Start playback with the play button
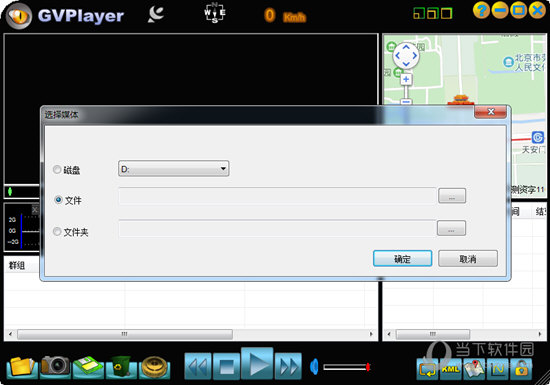The image size is (550, 385). [x=257, y=364]
